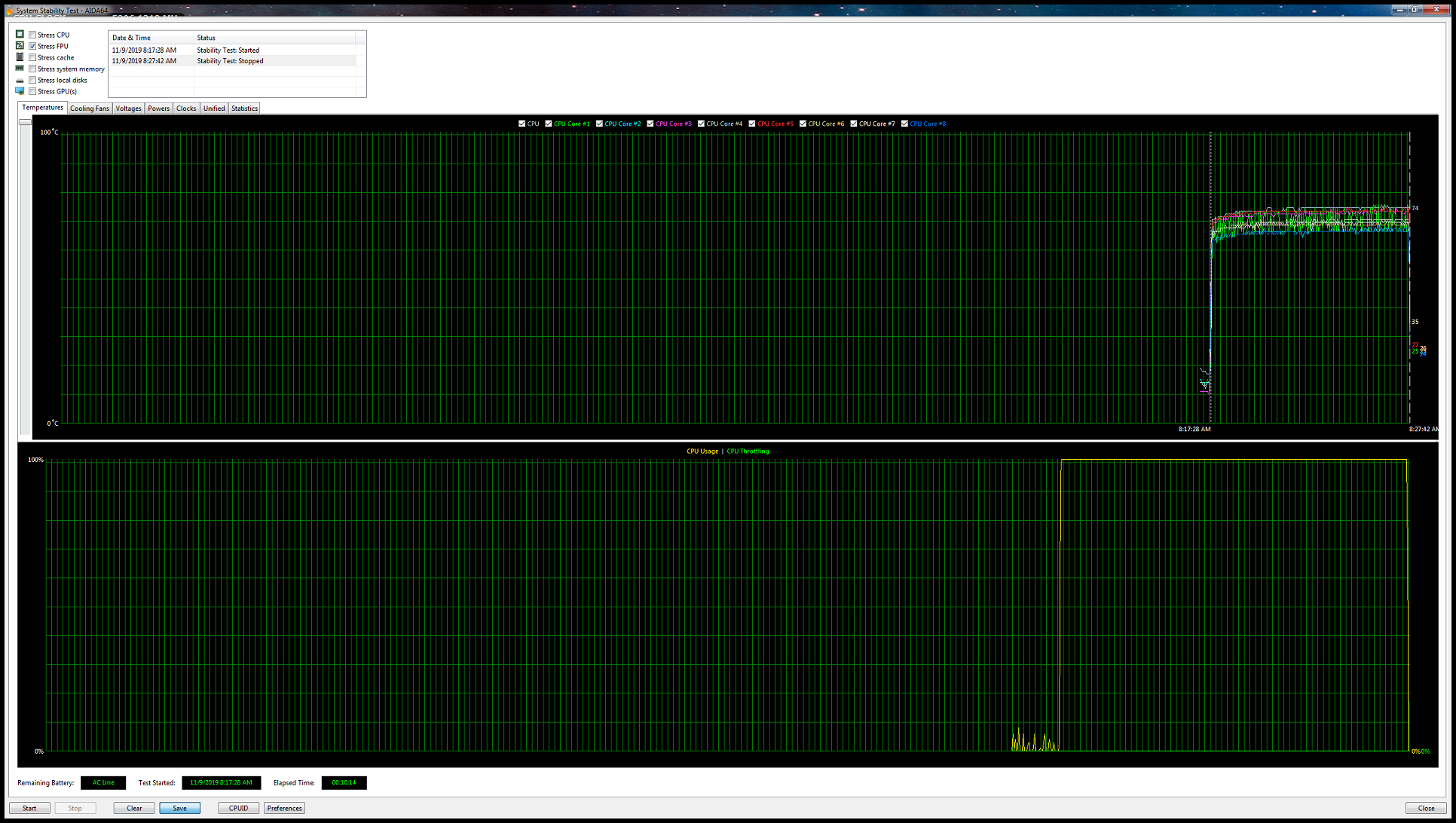Toggle the CPU Core #6 graph checkbox
The height and width of the screenshot is (823, 1456).
pos(803,124)
